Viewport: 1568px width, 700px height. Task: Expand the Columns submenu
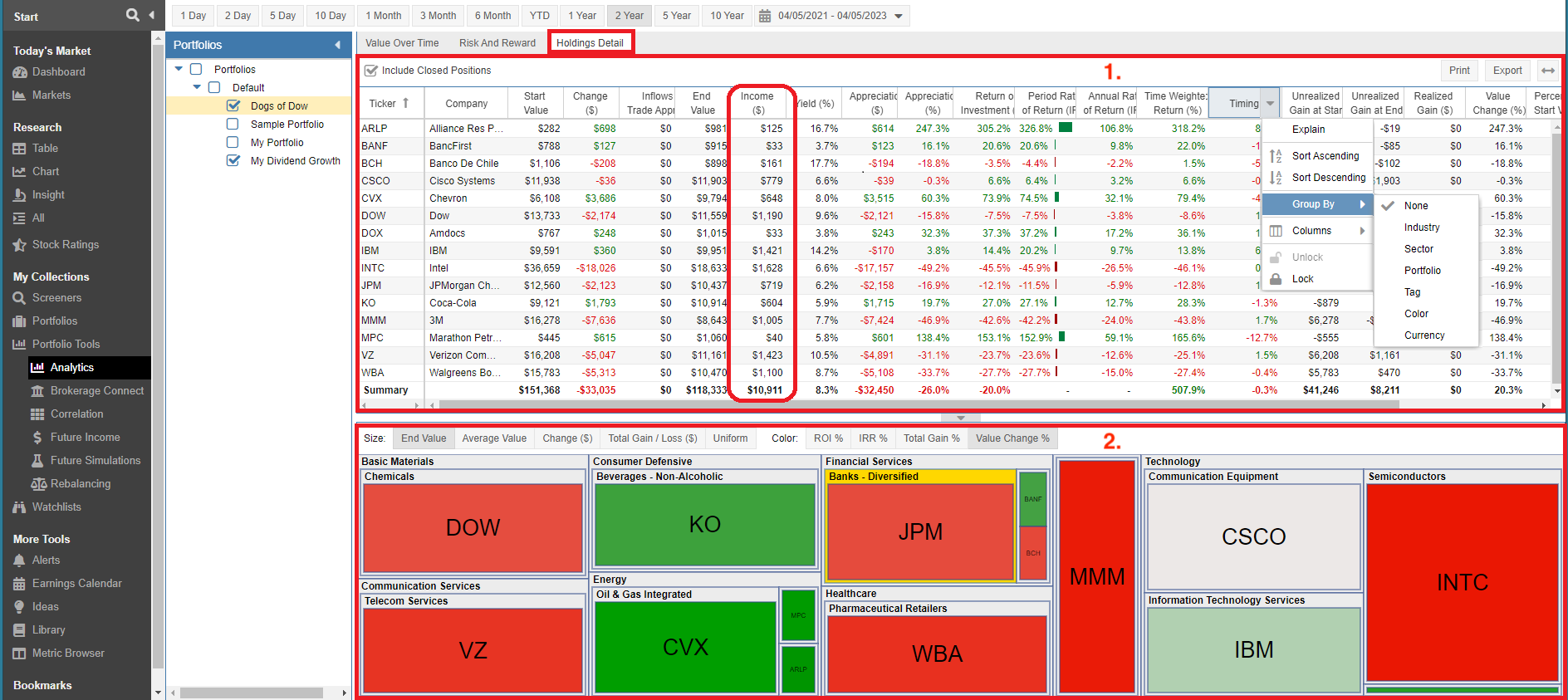tap(1317, 231)
